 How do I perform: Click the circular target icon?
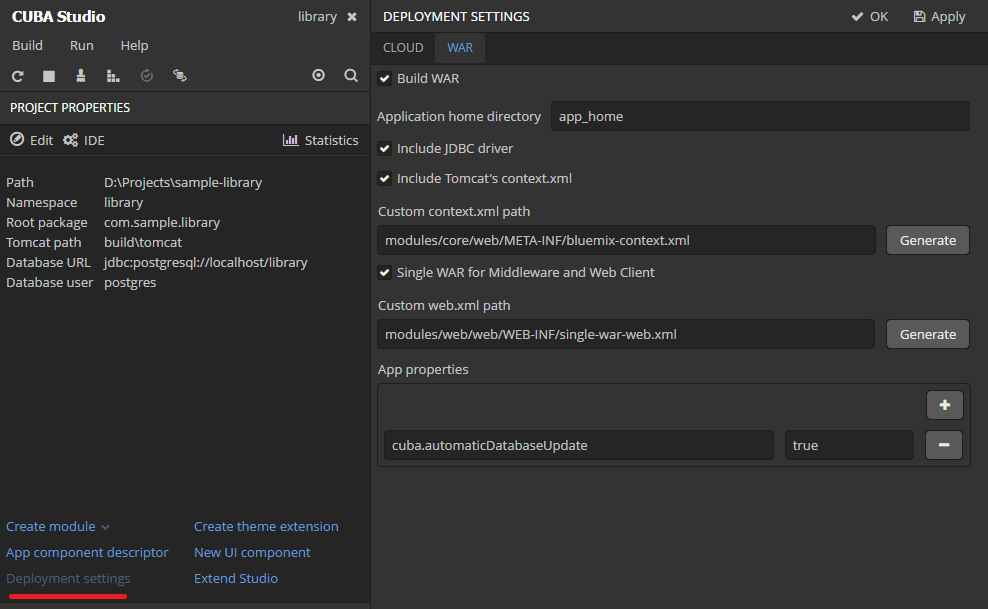(319, 75)
